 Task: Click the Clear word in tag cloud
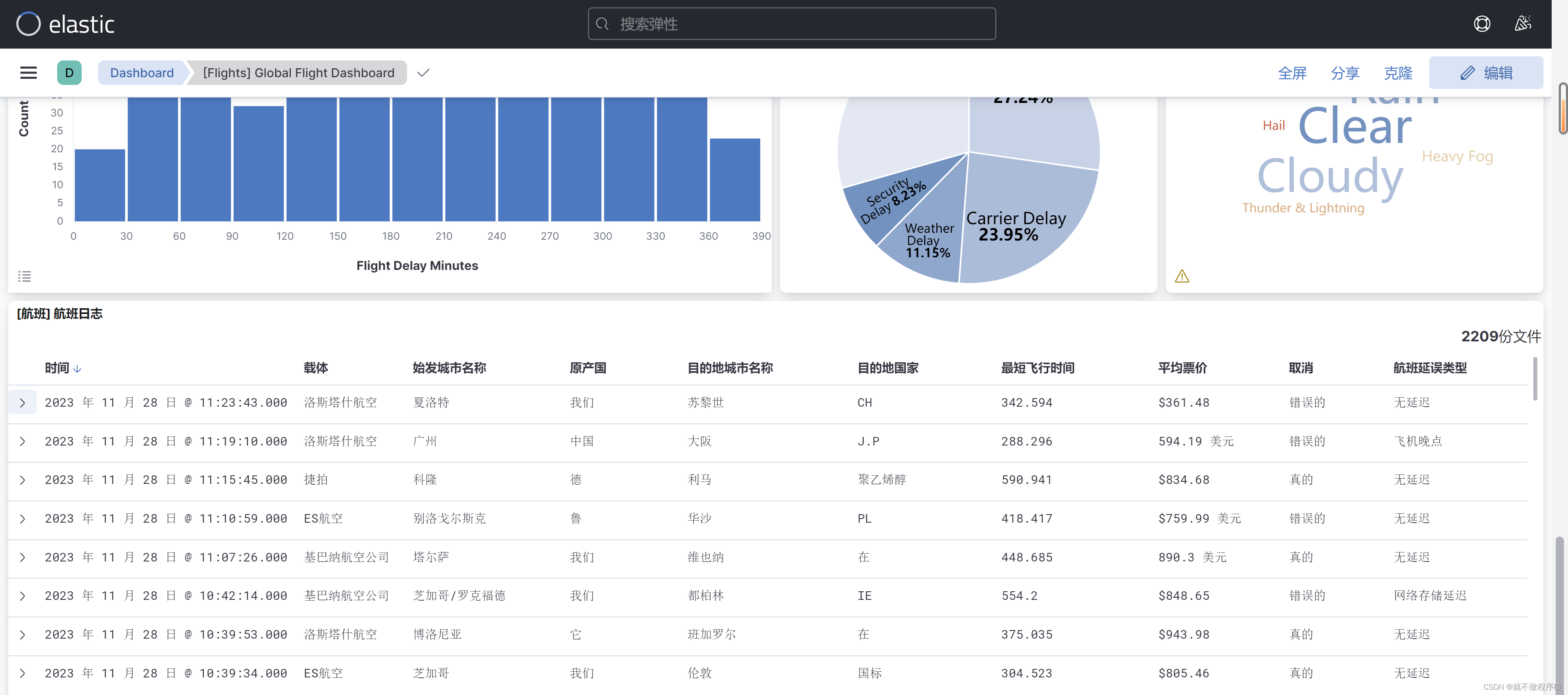click(x=1354, y=126)
